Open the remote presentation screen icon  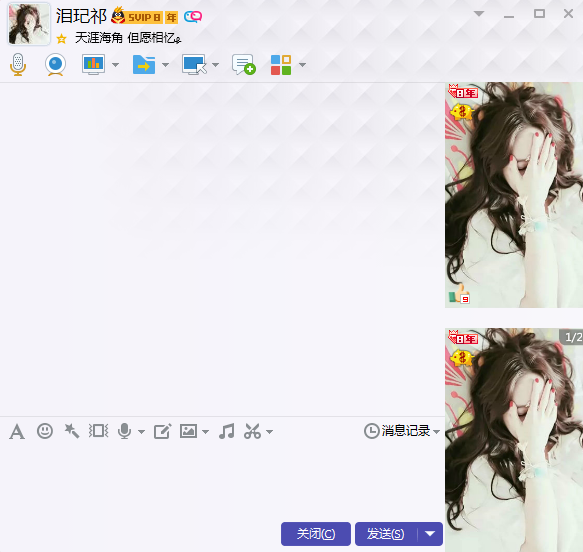[x=93, y=65]
